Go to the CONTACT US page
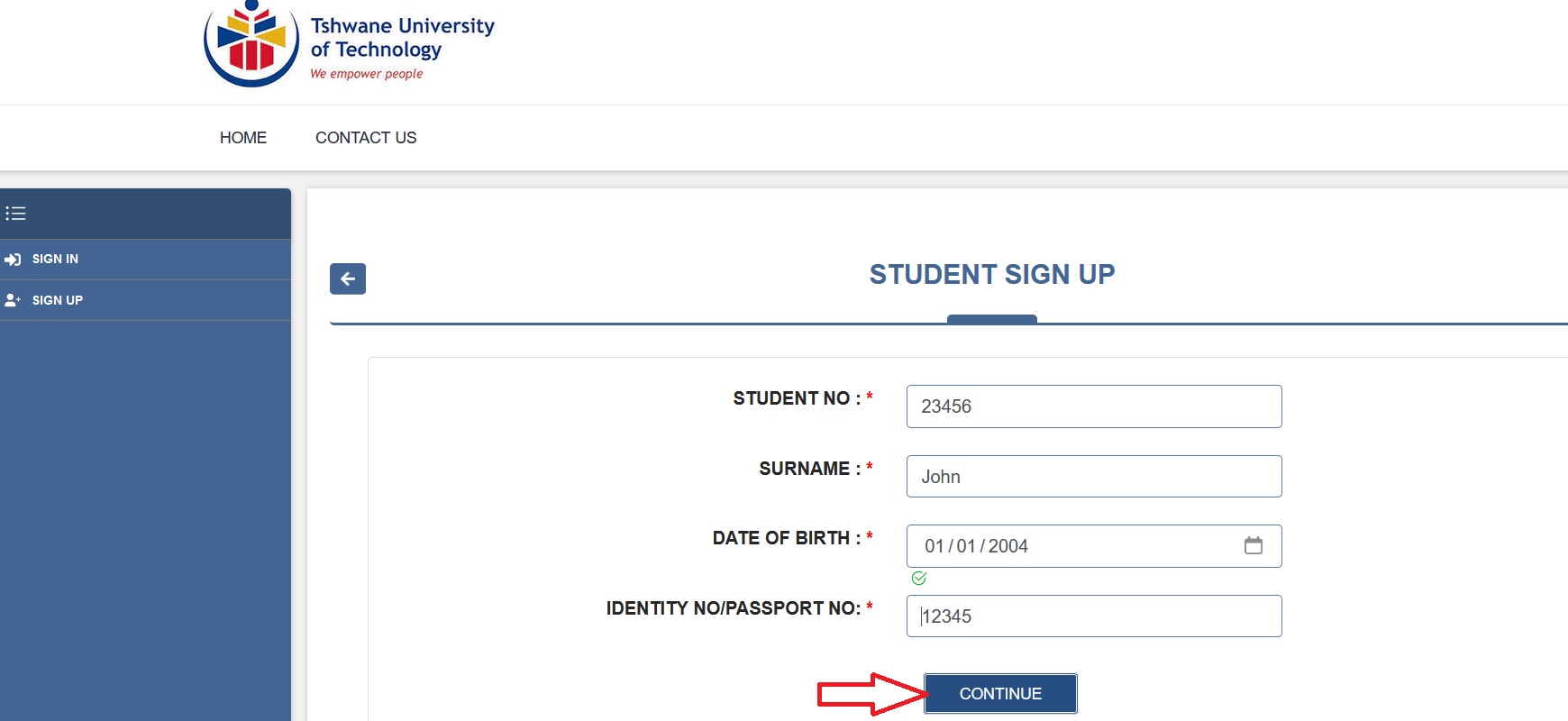This screenshot has width=1568, height=721. click(366, 138)
